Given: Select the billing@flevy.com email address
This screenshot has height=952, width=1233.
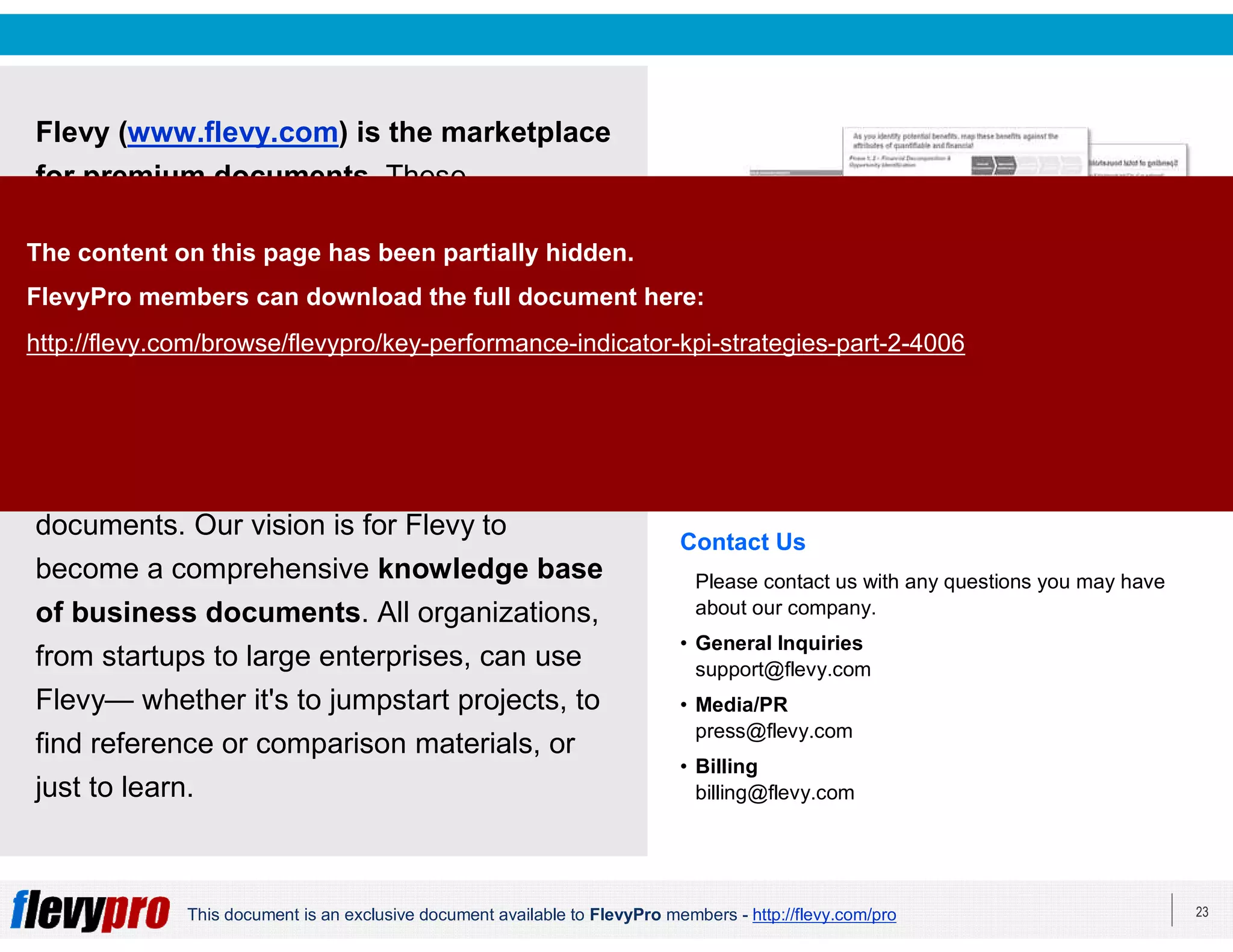Looking at the screenshot, I should [775, 793].
